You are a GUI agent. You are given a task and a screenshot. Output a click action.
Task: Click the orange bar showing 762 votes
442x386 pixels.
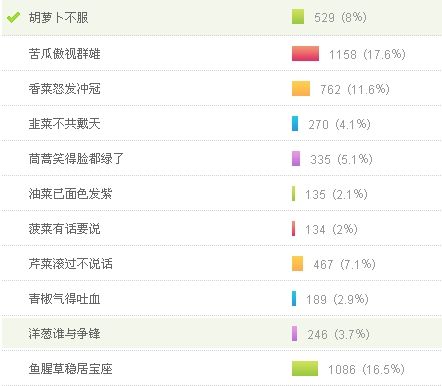coord(301,89)
